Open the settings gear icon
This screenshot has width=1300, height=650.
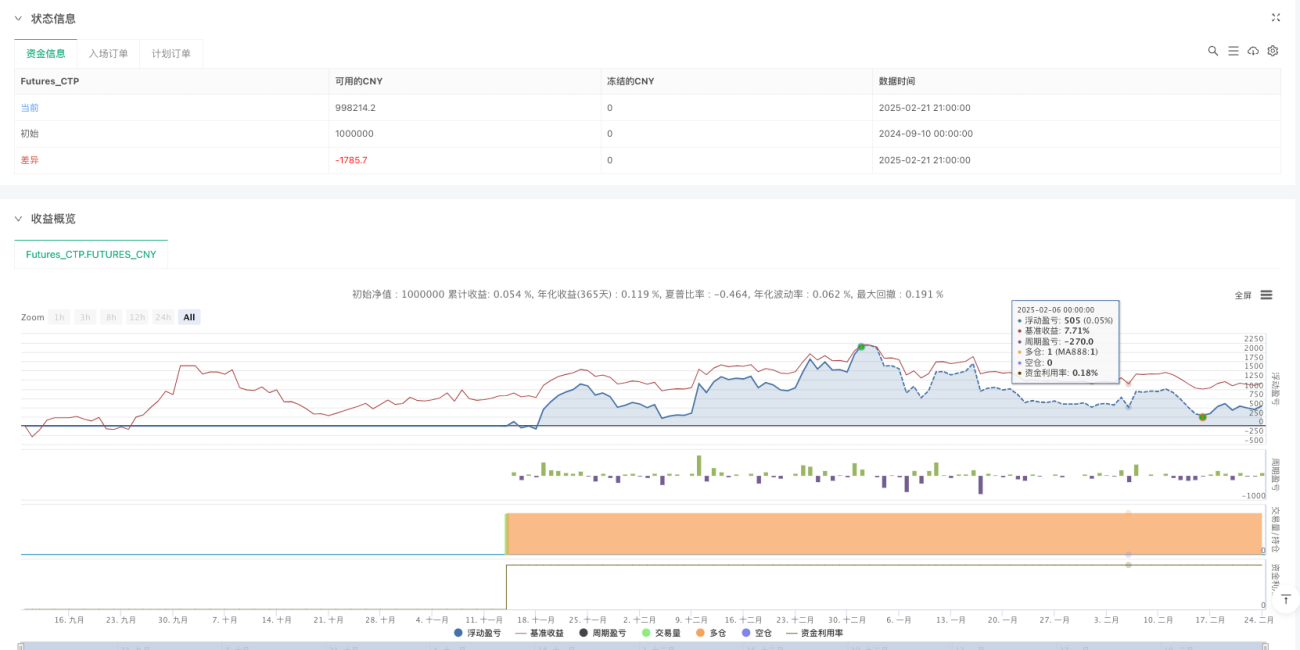[x=1273, y=51]
